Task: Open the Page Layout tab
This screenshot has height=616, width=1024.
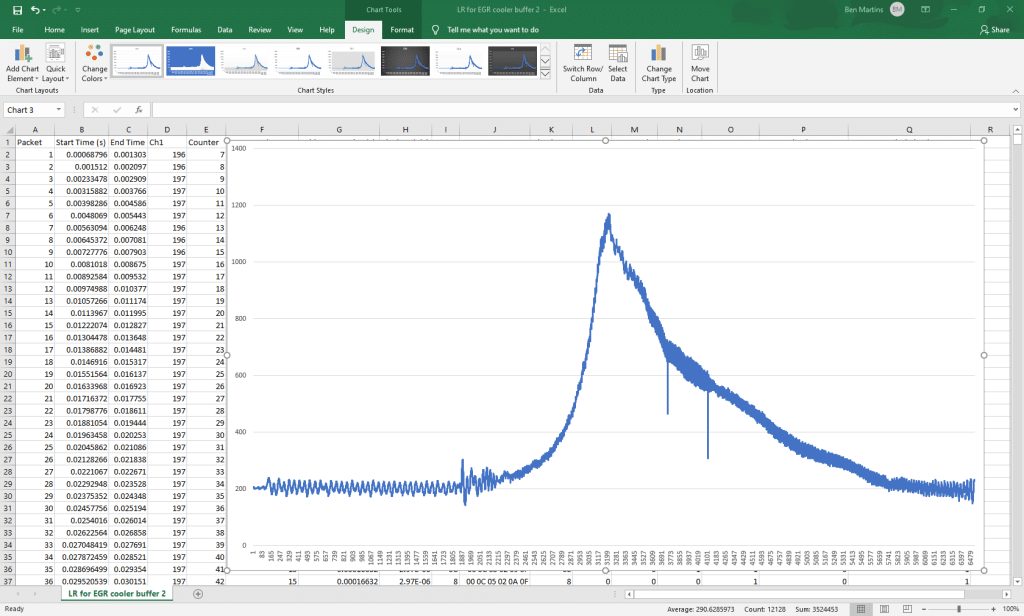Action: [x=135, y=29]
